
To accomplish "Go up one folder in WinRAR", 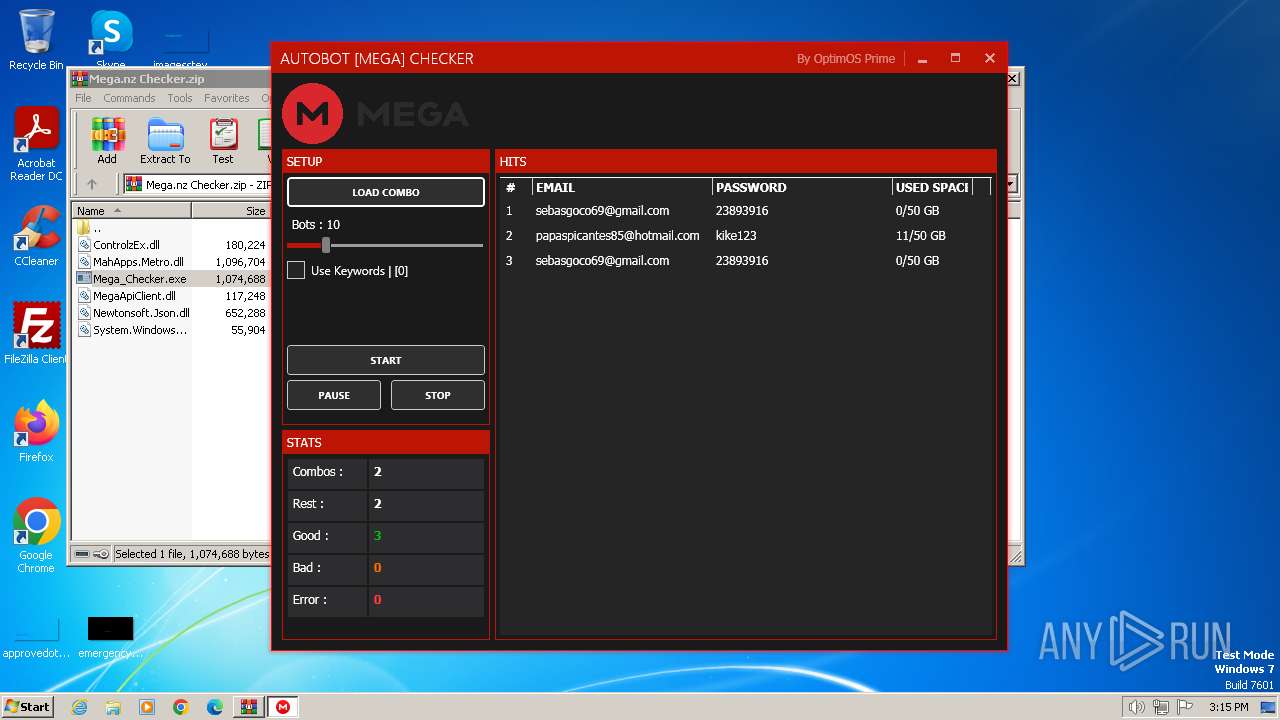I will (x=92, y=184).
